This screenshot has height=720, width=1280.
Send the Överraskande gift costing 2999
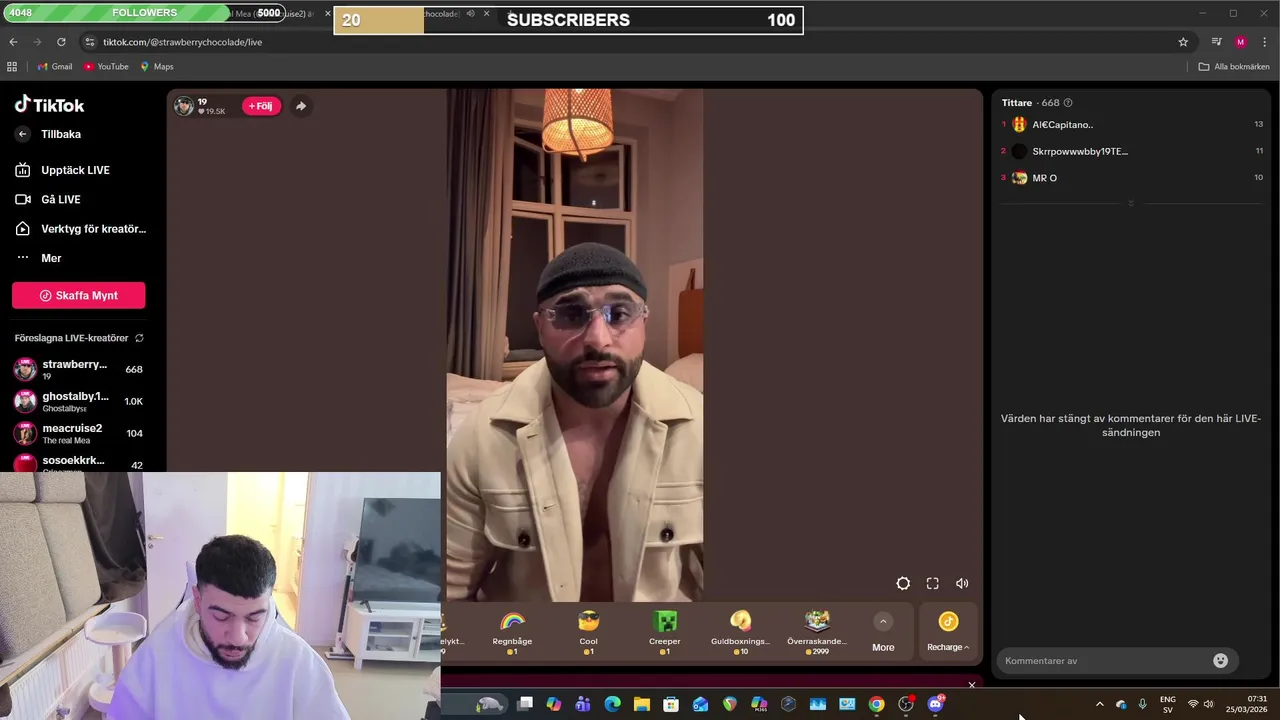(x=817, y=632)
